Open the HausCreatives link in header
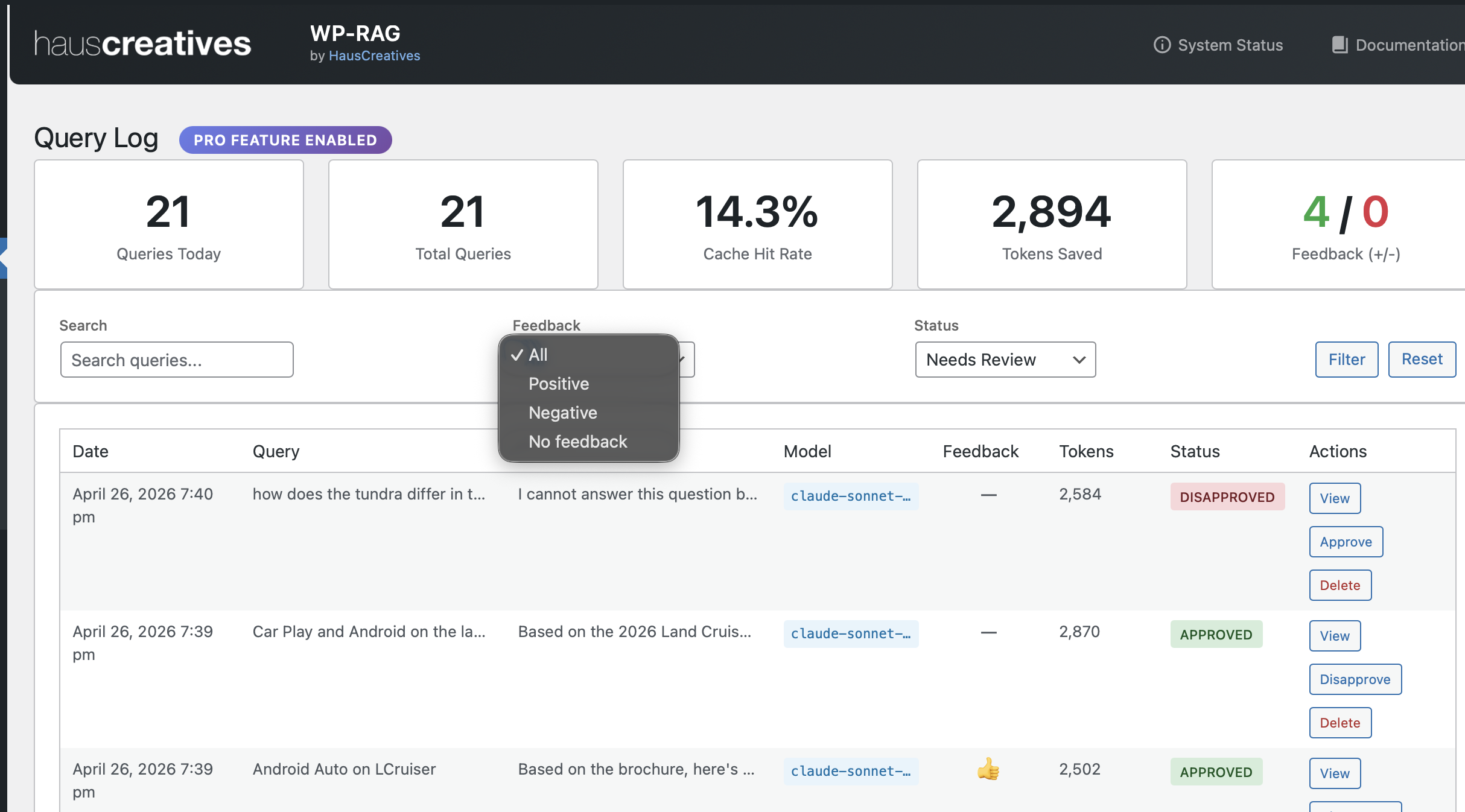Image resolution: width=1465 pixels, height=812 pixels. [374, 56]
